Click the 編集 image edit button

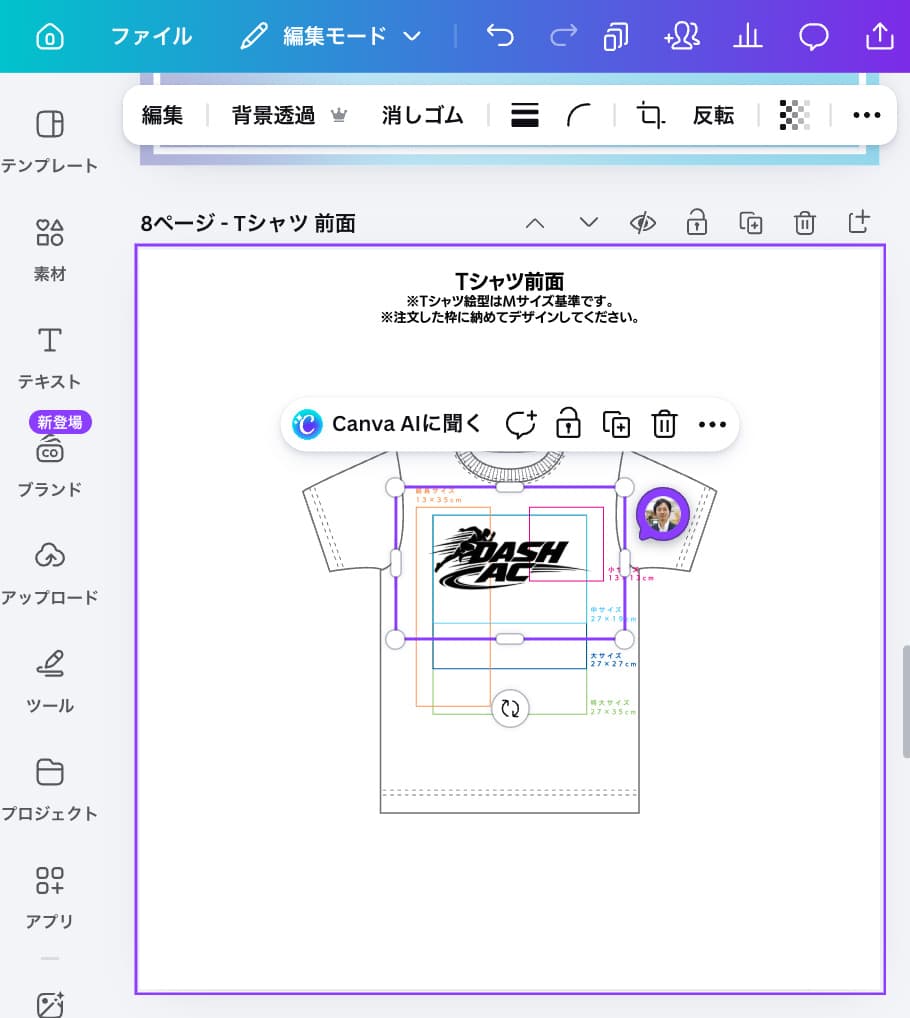pos(162,116)
